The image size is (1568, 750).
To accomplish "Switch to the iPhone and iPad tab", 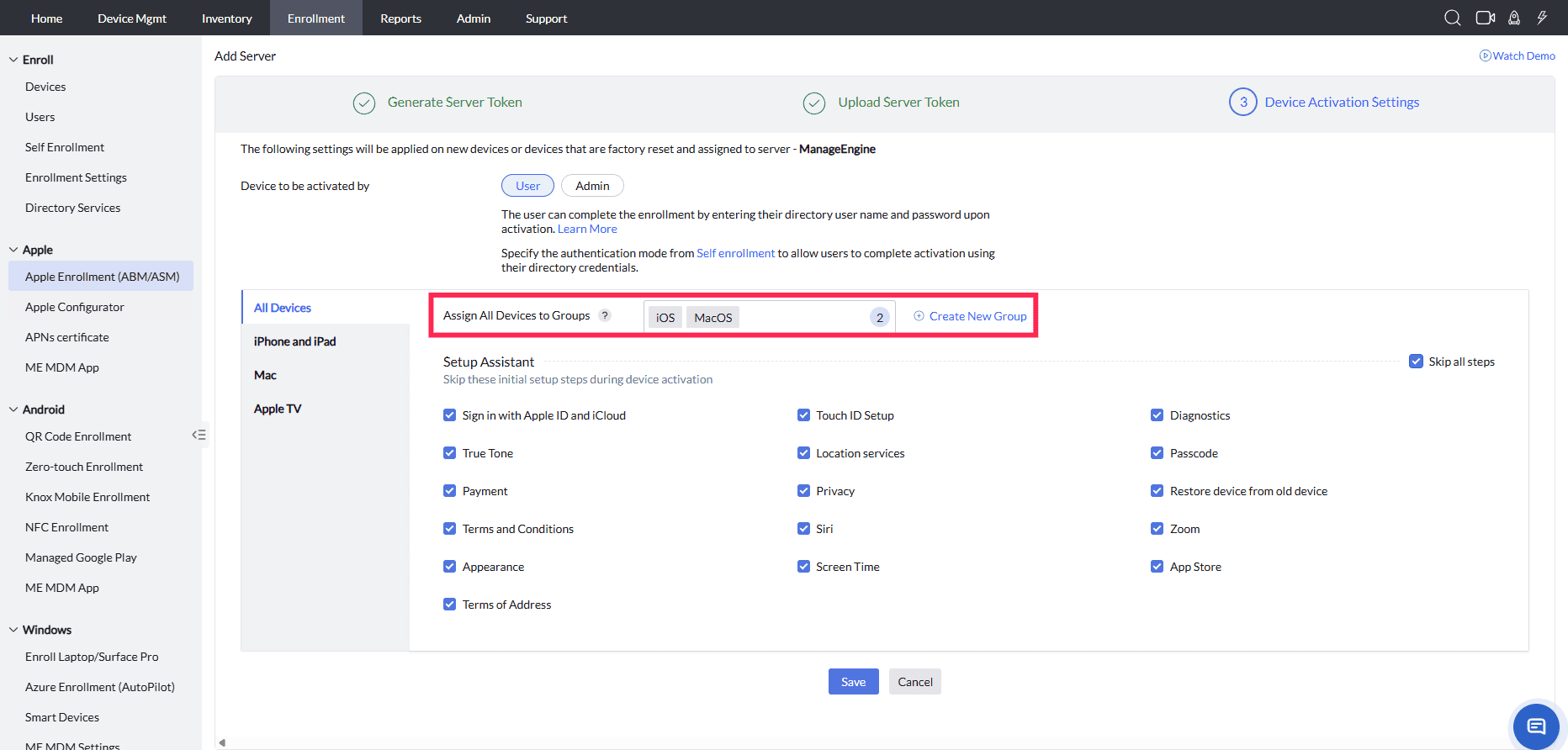I will (x=294, y=341).
